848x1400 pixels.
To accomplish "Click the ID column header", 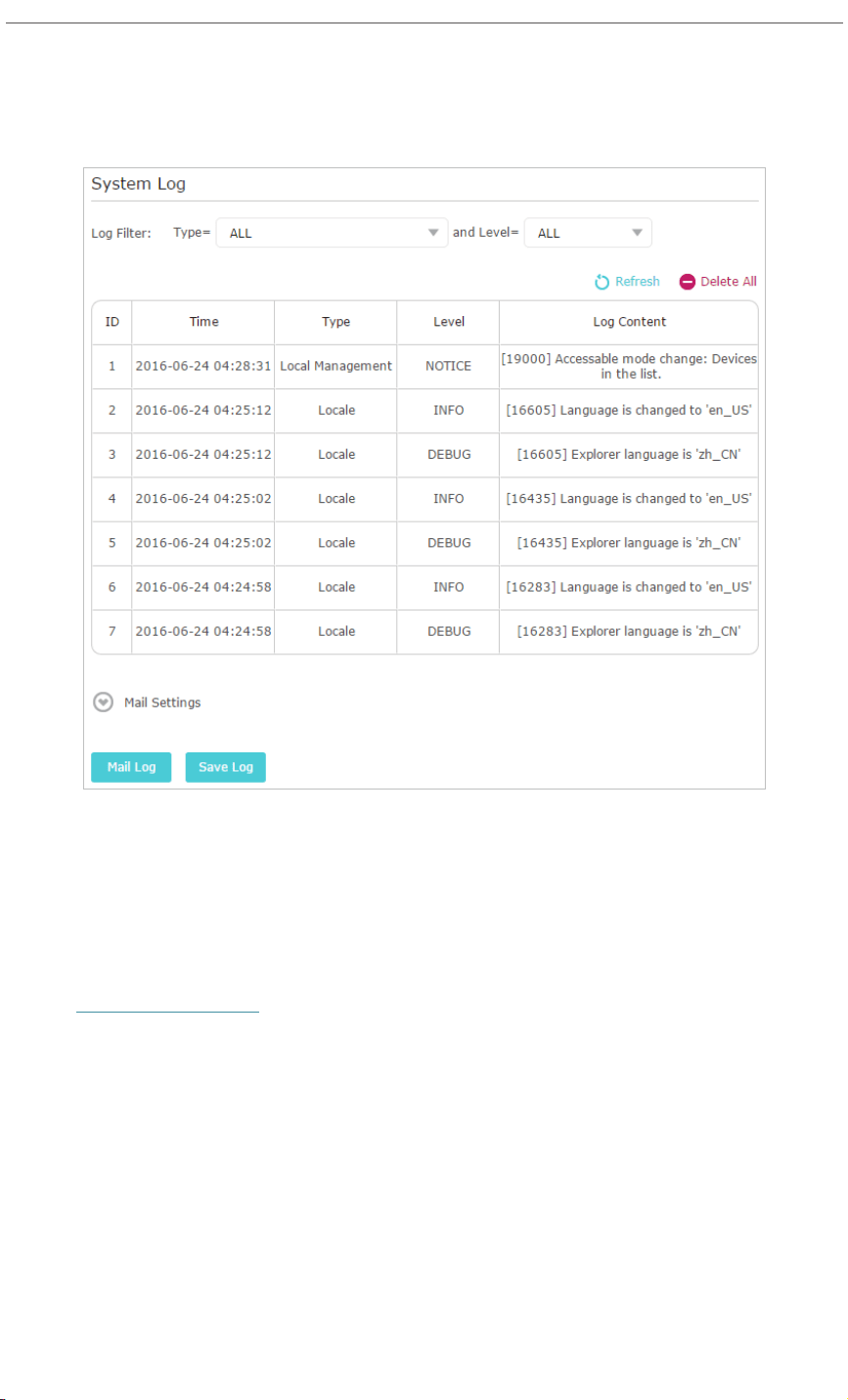I will pyautogui.click(x=112, y=322).
